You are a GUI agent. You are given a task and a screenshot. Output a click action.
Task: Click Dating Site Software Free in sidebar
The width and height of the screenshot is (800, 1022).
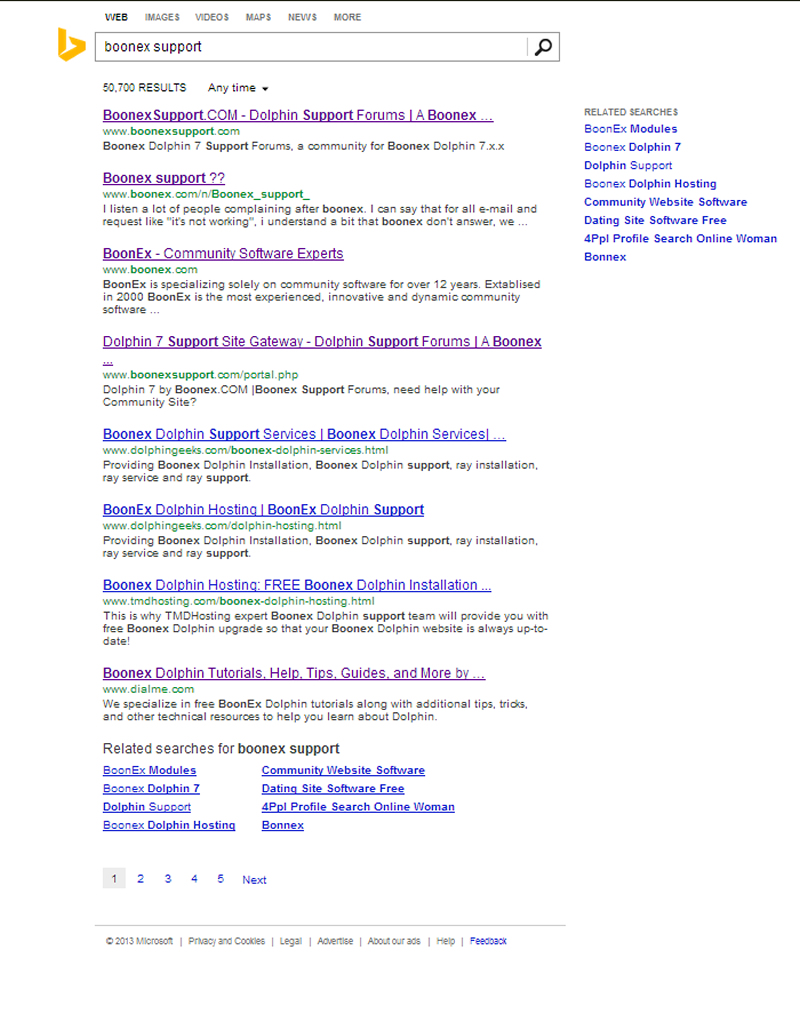[655, 220]
